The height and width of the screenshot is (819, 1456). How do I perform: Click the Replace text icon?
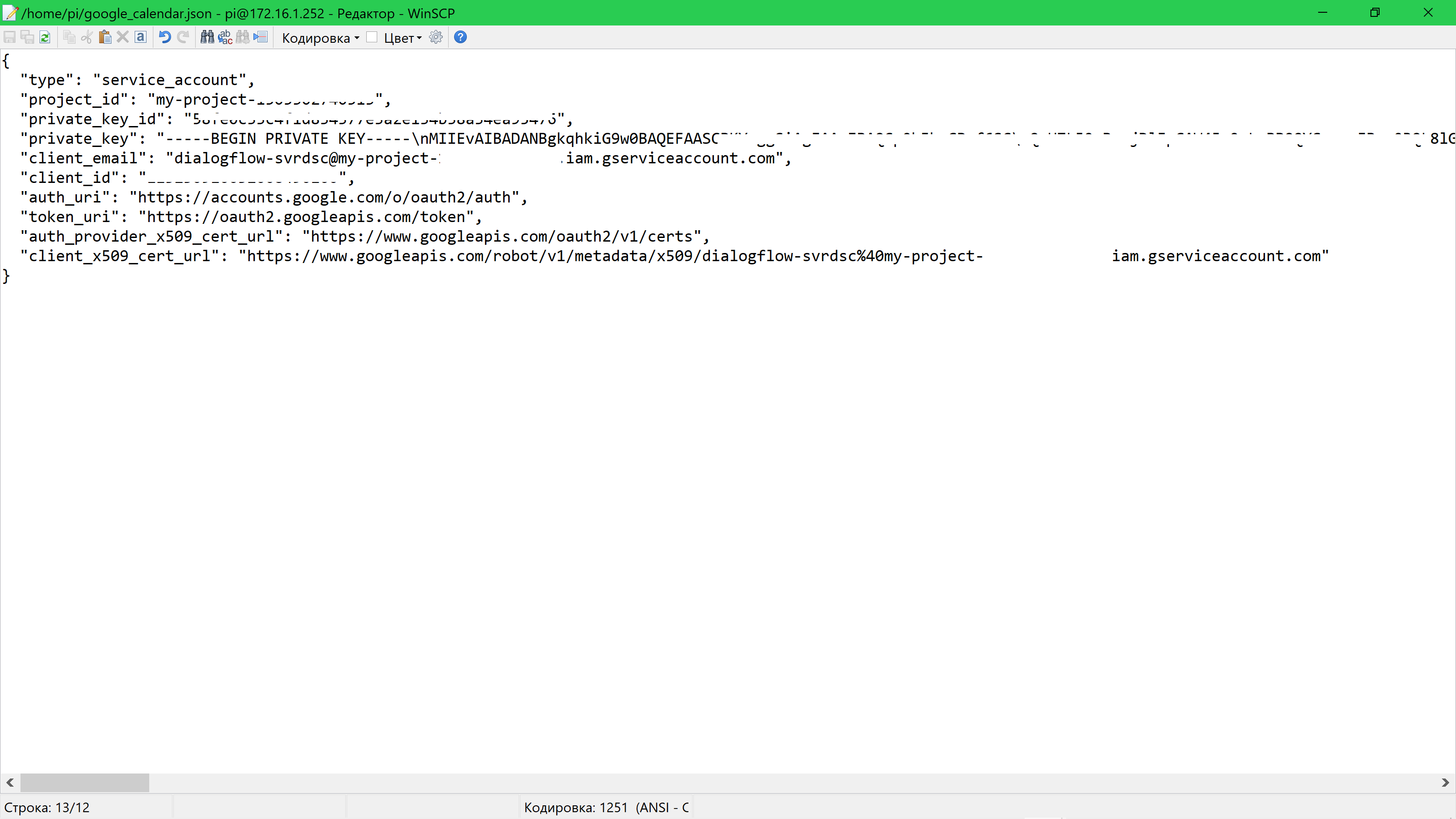pos(226,37)
